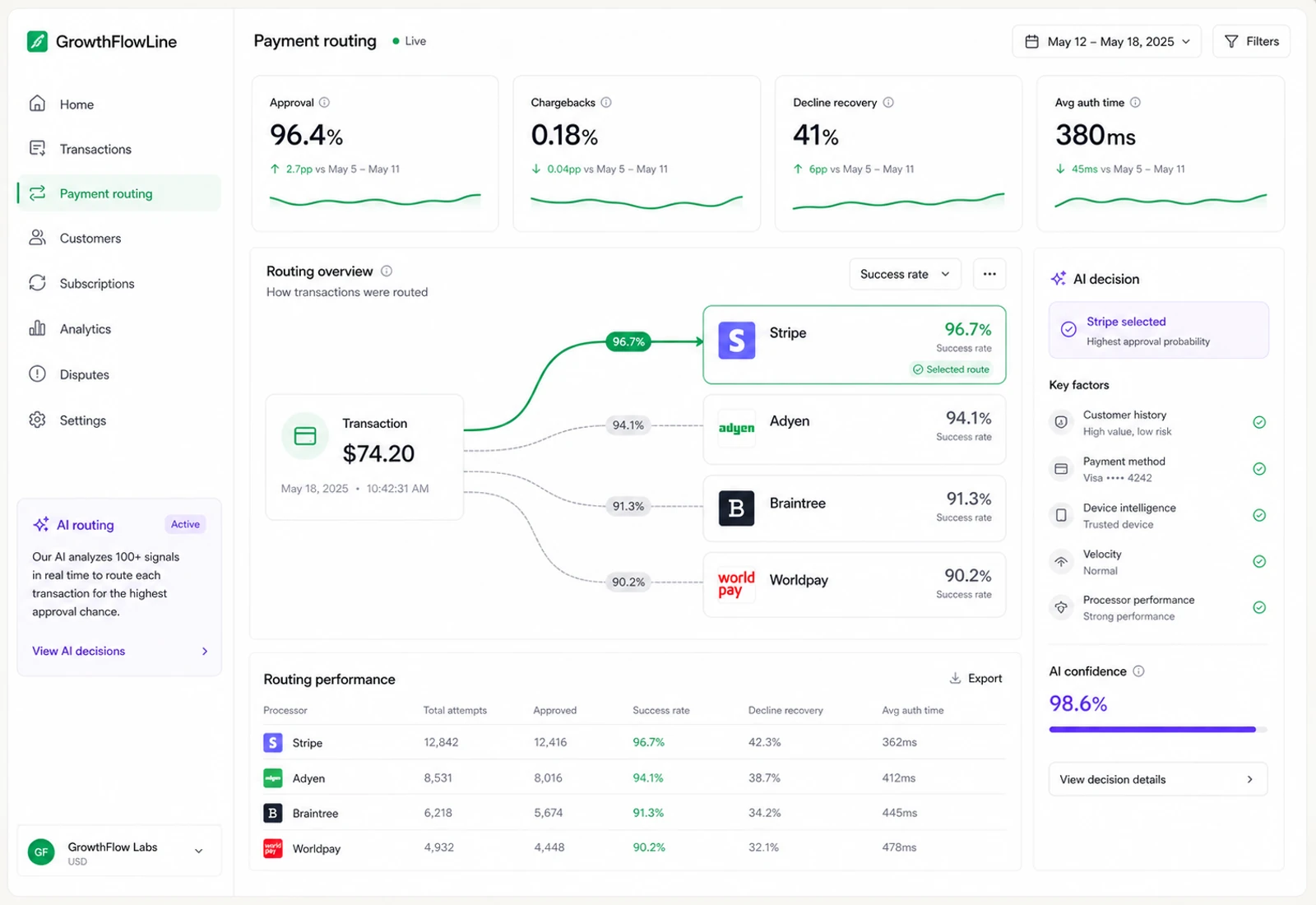Click the info icon beside Decline recovery
This screenshot has height=905, width=1316.
[x=888, y=103]
